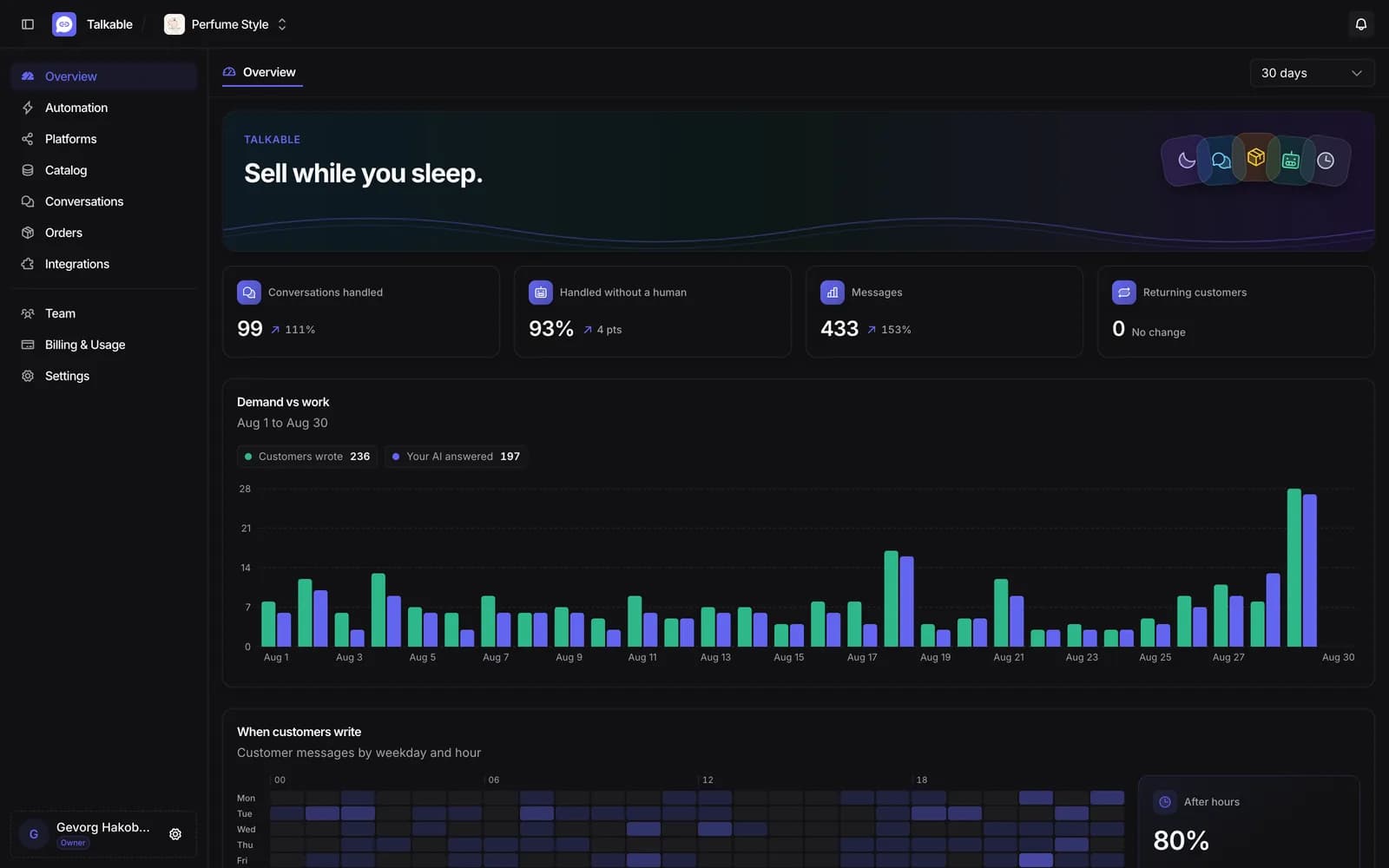The height and width of the screenshot is (868, 1389).
Task: Open the 30 days range dropdown
Action: click(1312, 73)
